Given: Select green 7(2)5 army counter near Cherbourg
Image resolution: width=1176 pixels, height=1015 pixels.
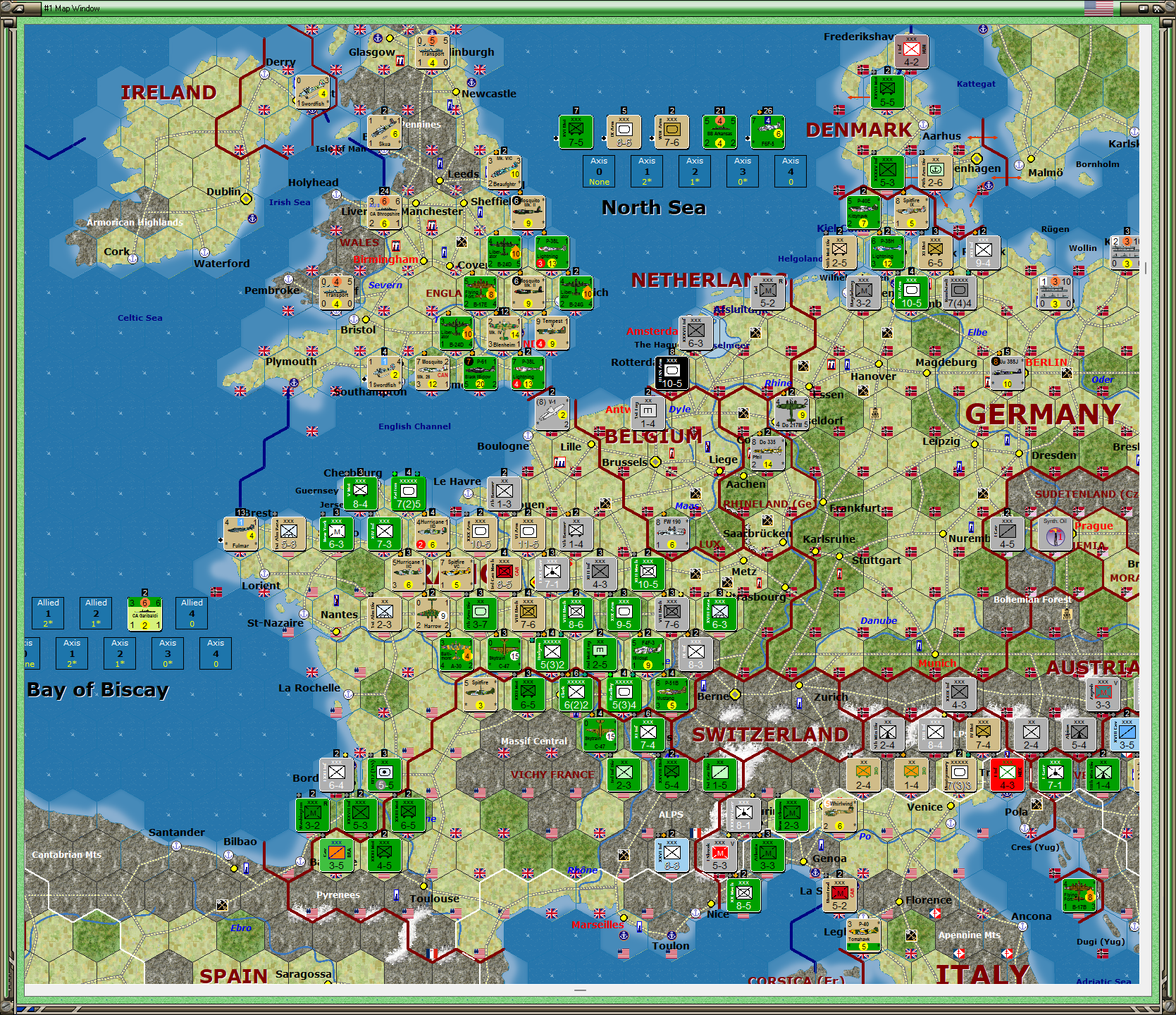Looking at the screenshot, I should (x=408, y=493).
